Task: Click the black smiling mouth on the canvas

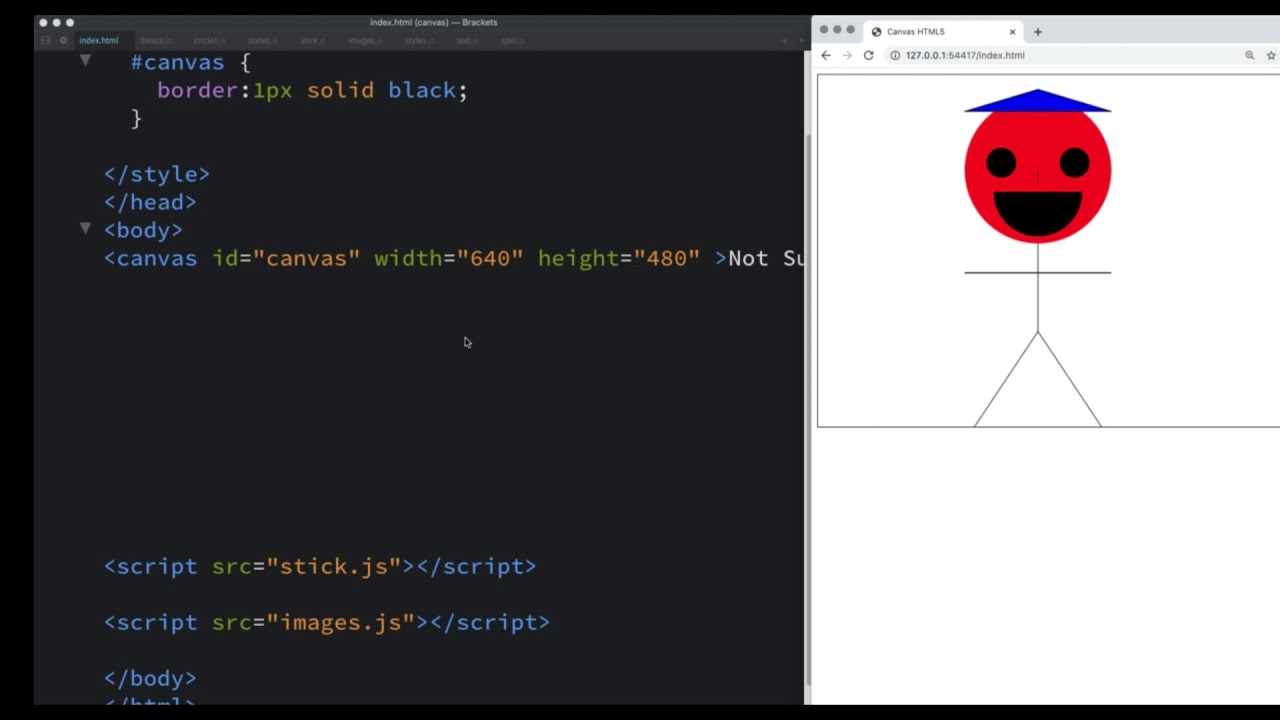Action: click(x=1038, y=214)
